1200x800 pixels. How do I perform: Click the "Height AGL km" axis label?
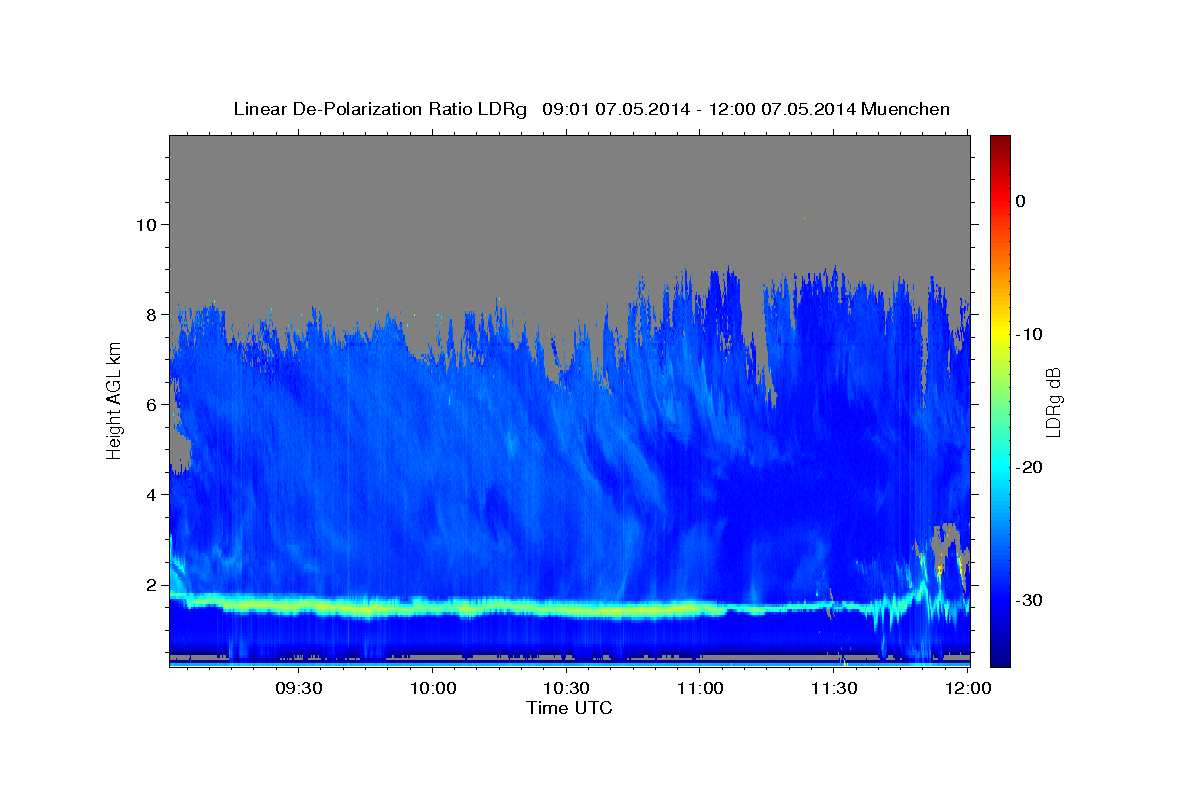pos(115,400)
